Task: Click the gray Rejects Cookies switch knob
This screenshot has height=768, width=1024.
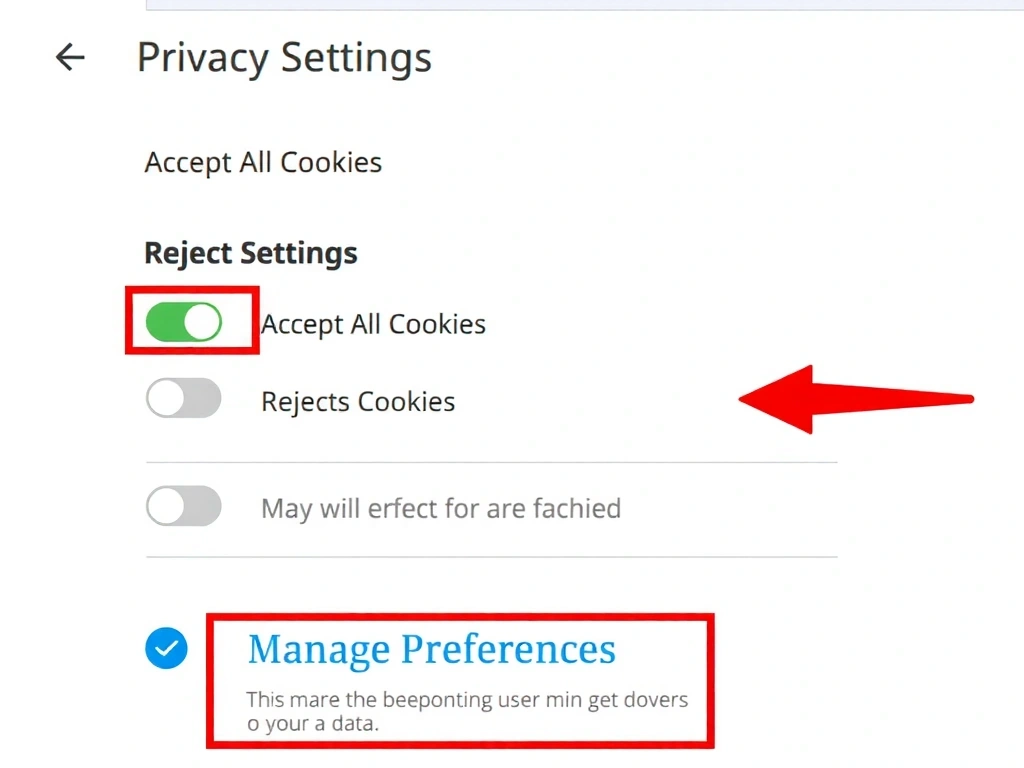Action: coord(169,398)
